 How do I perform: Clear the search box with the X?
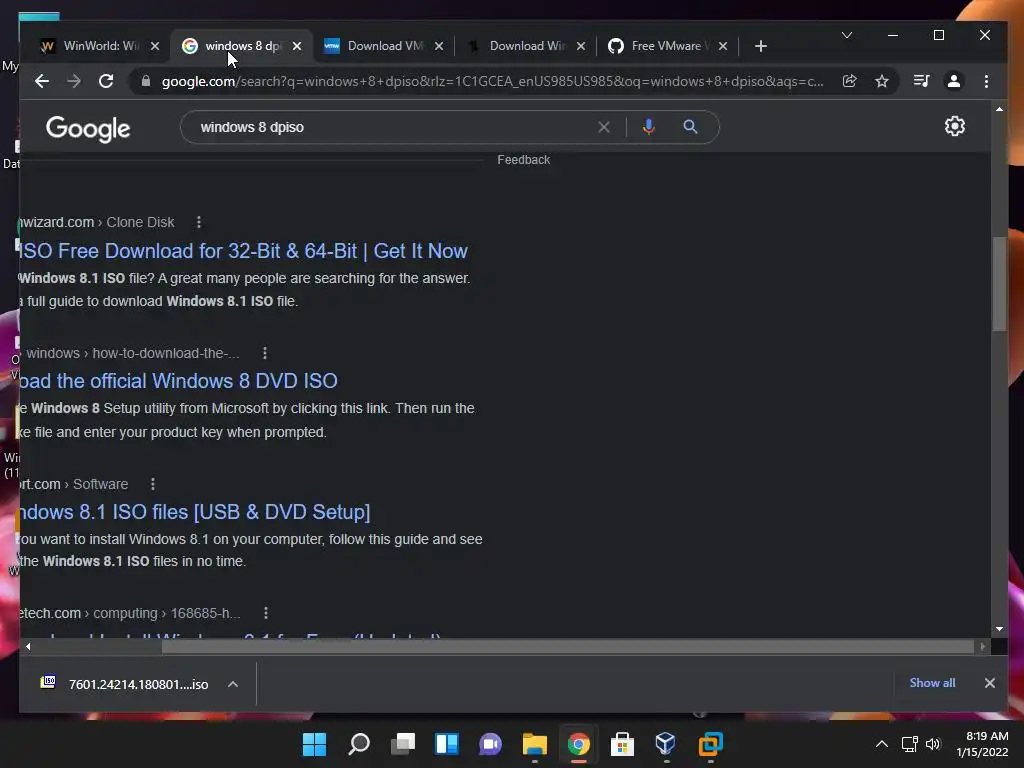[604, 127]
